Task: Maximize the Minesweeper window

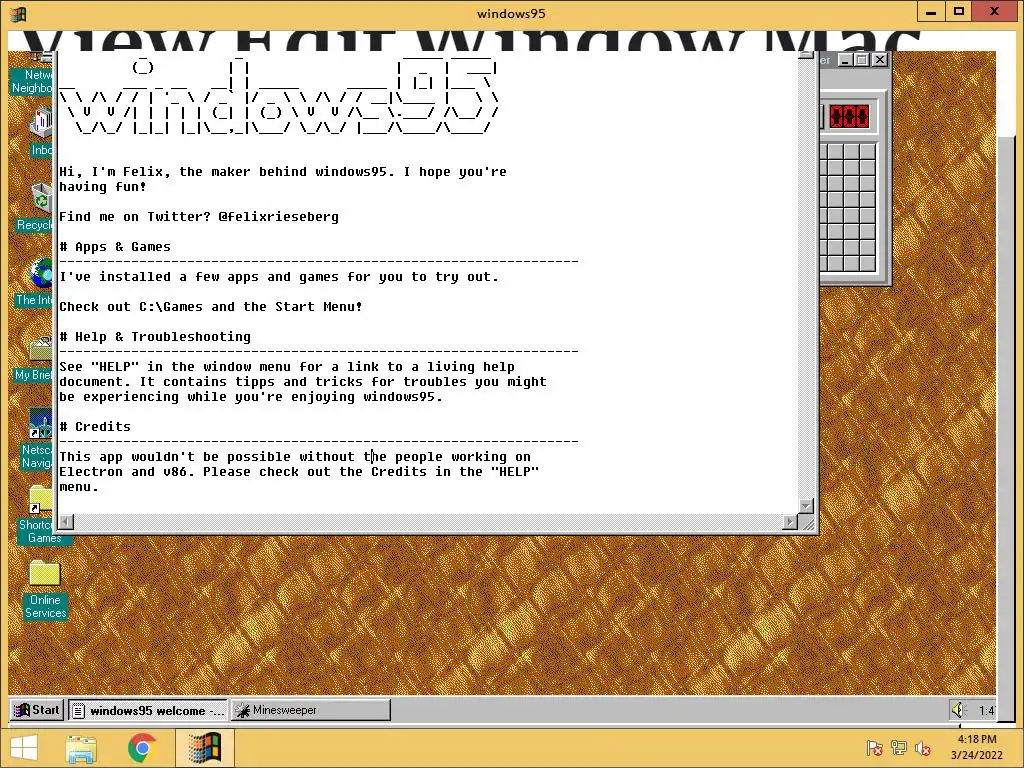Action: coord(861,60)
